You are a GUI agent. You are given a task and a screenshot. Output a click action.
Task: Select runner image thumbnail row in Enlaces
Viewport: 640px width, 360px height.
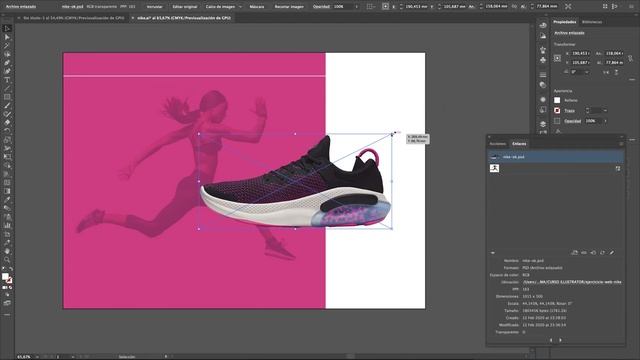click(x=556, y=168)
